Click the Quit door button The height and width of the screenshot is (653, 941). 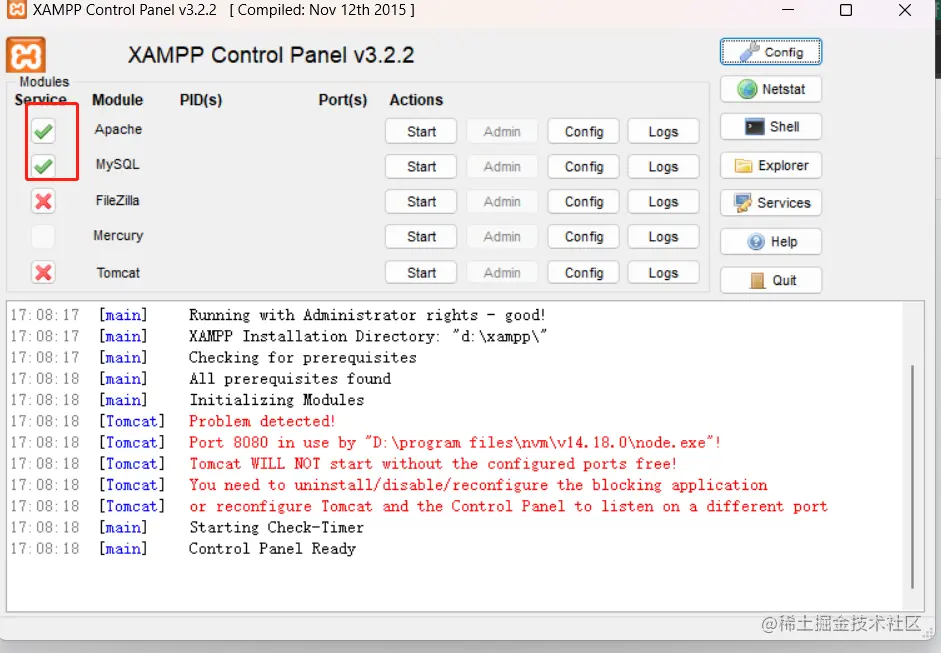(771, 280)
